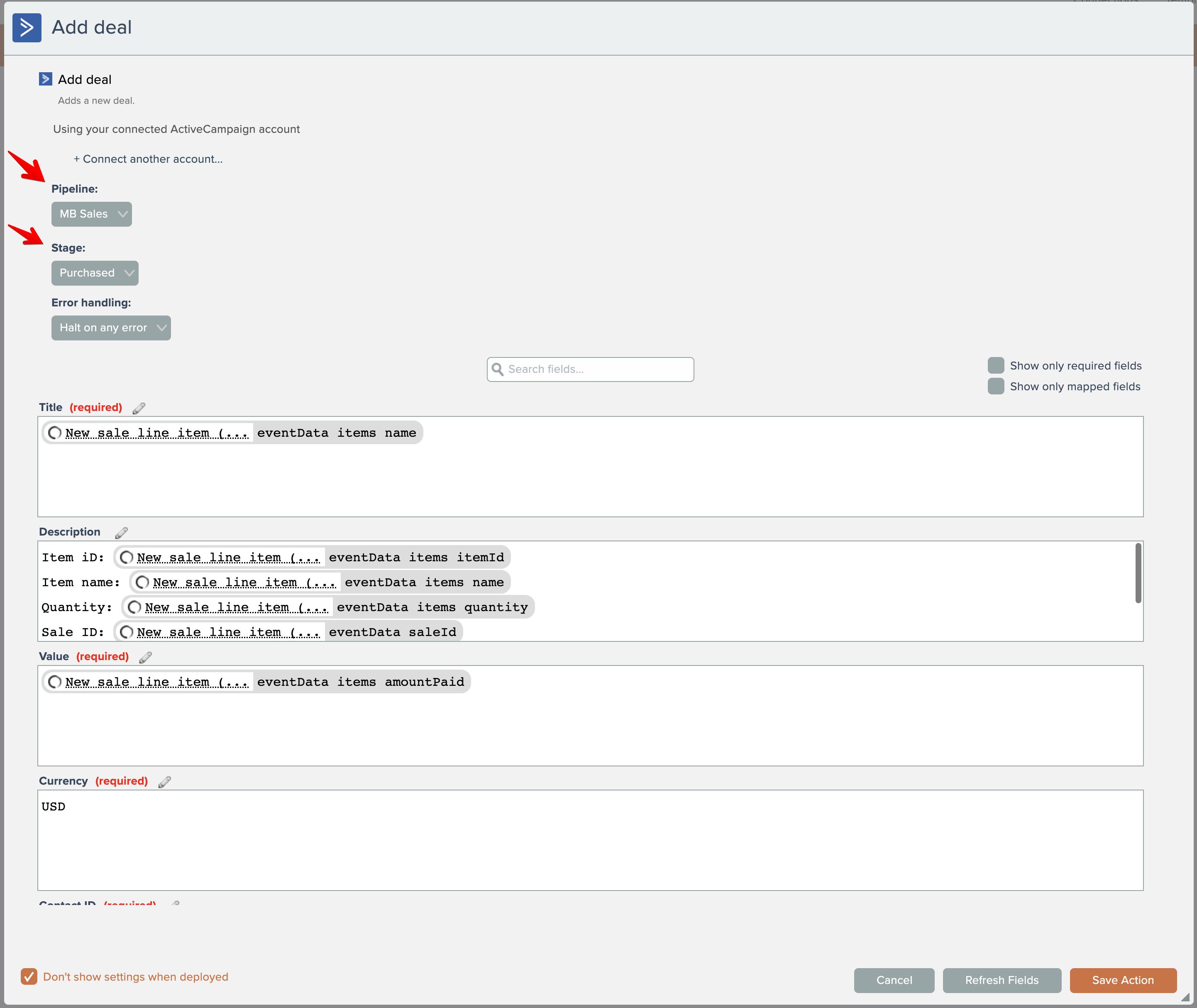1197x1008 pixels.
Task: Enable Show only required fields
Action: 996,366
